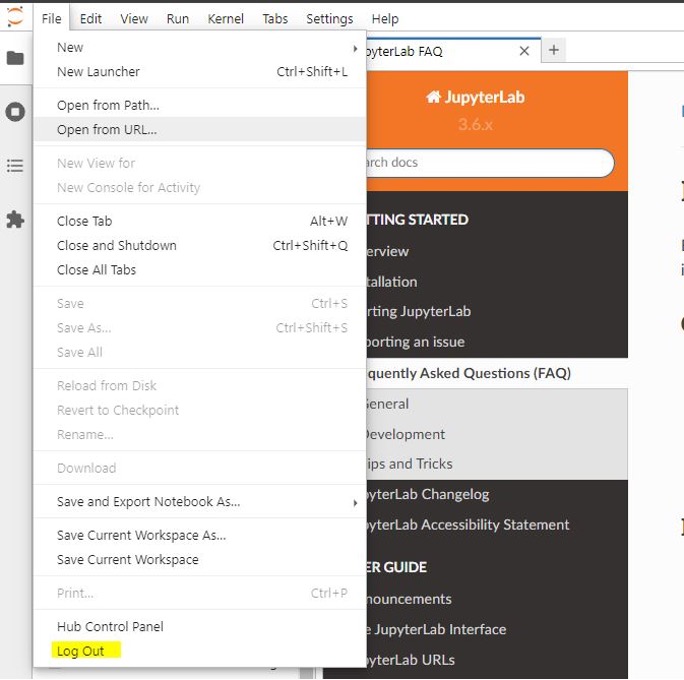Expand the New submenu
Image resolution: width=684 pixels, height=680 pixels.
coord(200,48)
